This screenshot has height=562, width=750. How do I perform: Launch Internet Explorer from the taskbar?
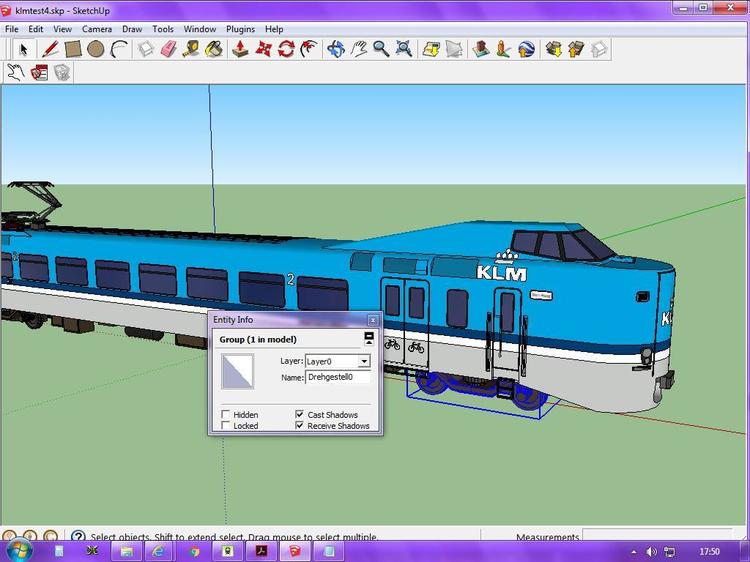click(159, 551)
